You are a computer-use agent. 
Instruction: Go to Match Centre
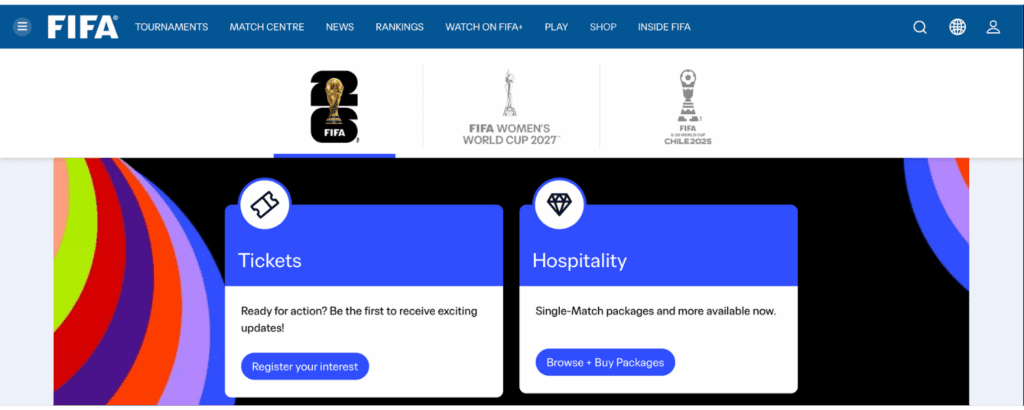point(266,27)
